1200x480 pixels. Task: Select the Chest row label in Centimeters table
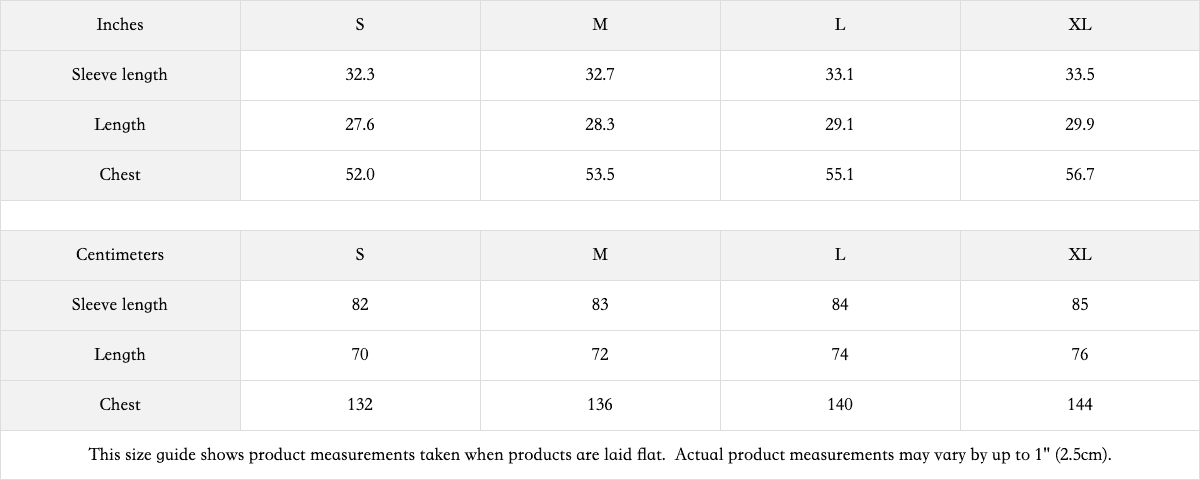pyautogui.click(x=120, y=405)
